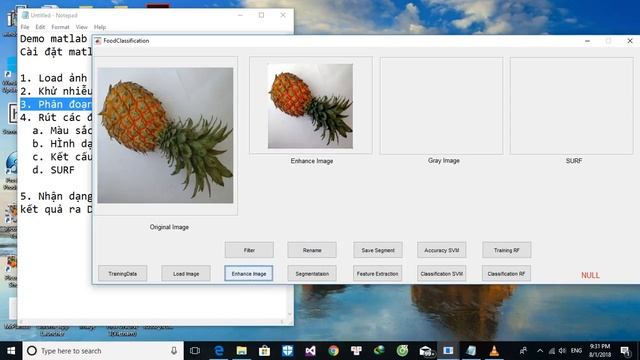Click the Rename button
The image size is (640, 360).
coord(312,250)
